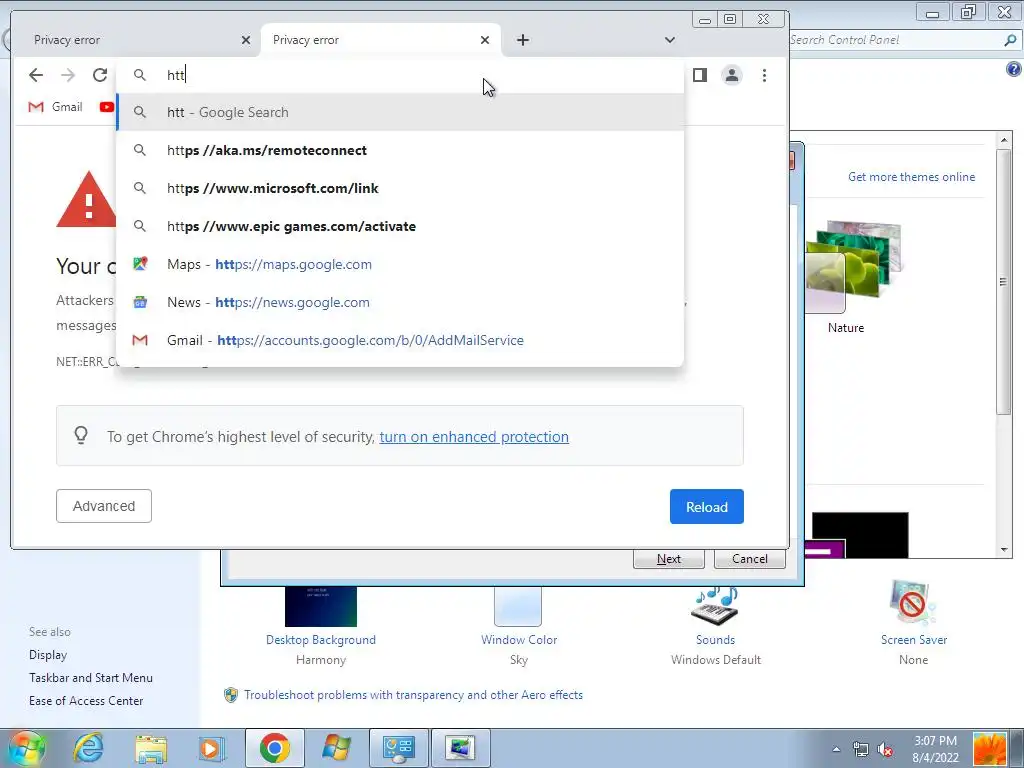
Task: Open Display in See also
Action: pyautogui.click(x=48, y=655)
